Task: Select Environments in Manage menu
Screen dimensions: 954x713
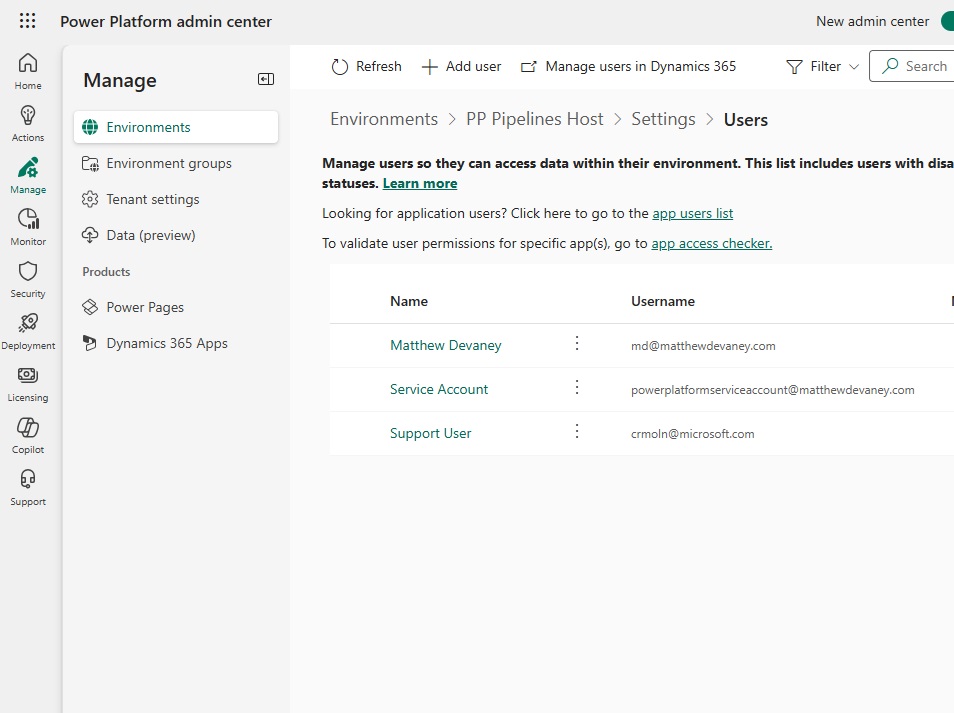Action: (176, 127)
